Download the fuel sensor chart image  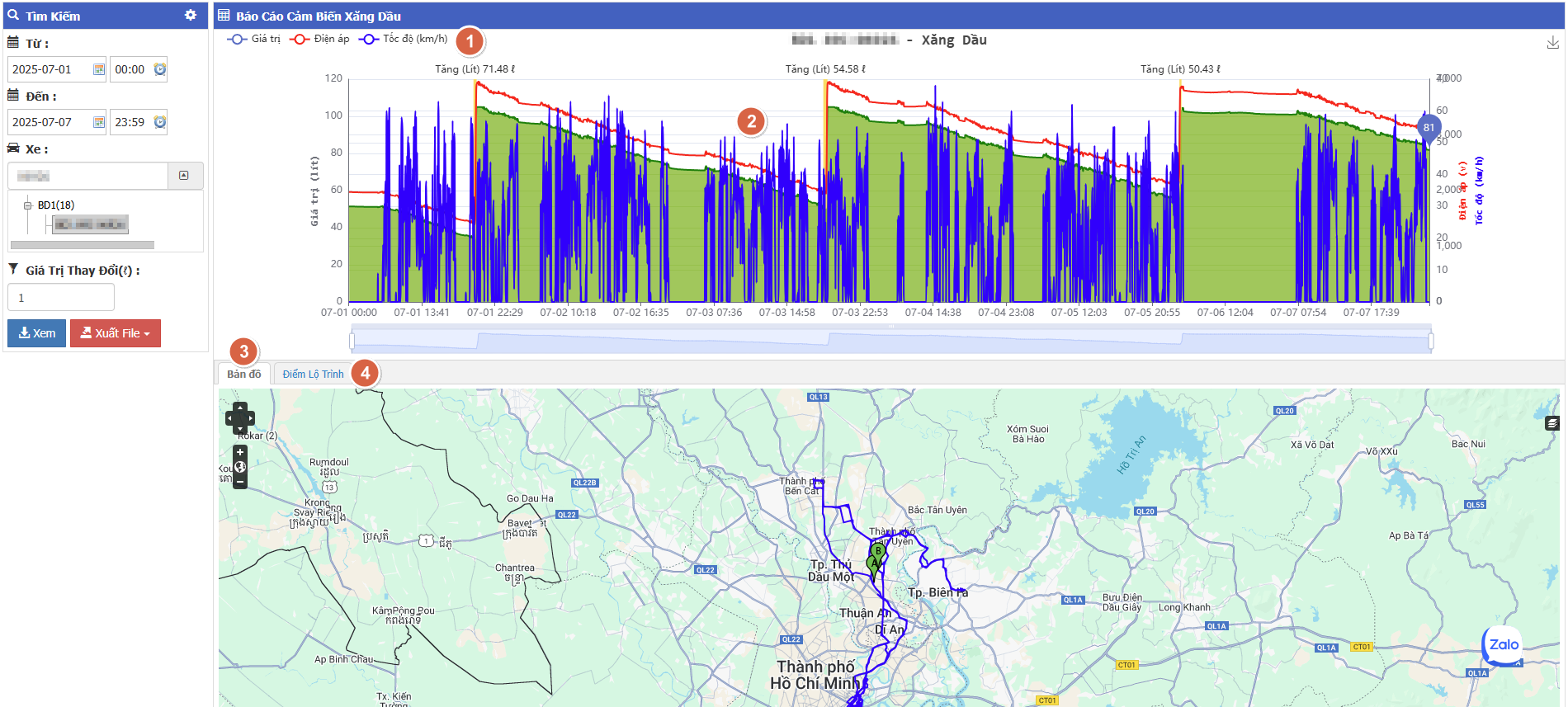(x=1552, y=43)
